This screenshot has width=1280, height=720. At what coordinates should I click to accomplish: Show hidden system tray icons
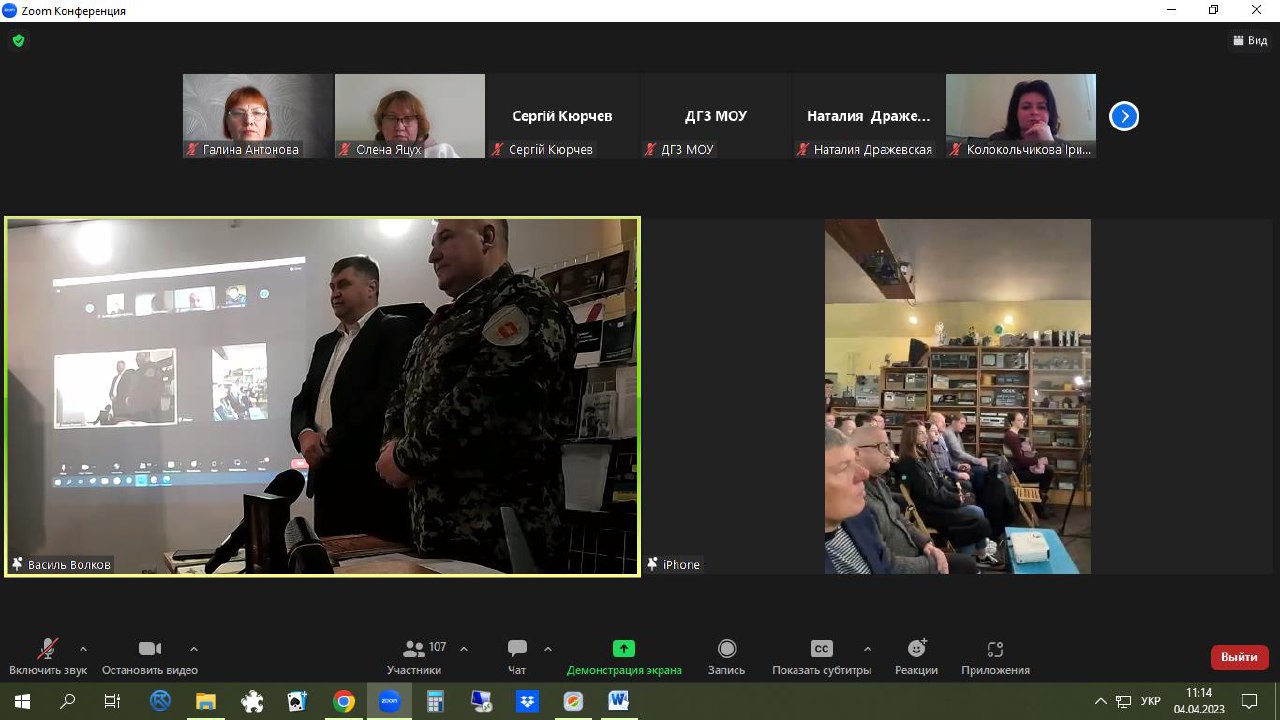pyautogui.click(x=1101, y=701)
